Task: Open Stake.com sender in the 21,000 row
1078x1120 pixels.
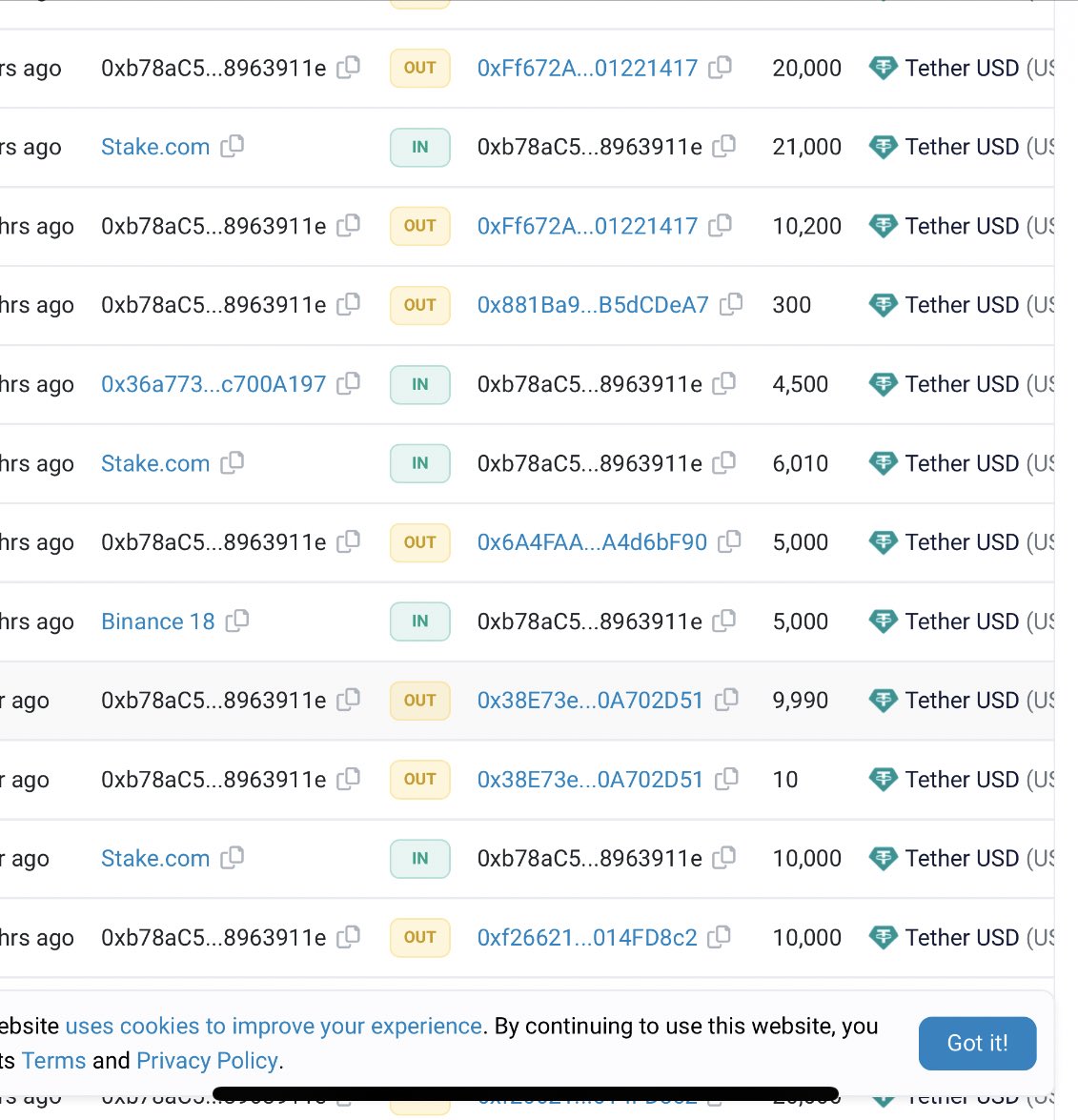Action: click(x=155, y=147)
